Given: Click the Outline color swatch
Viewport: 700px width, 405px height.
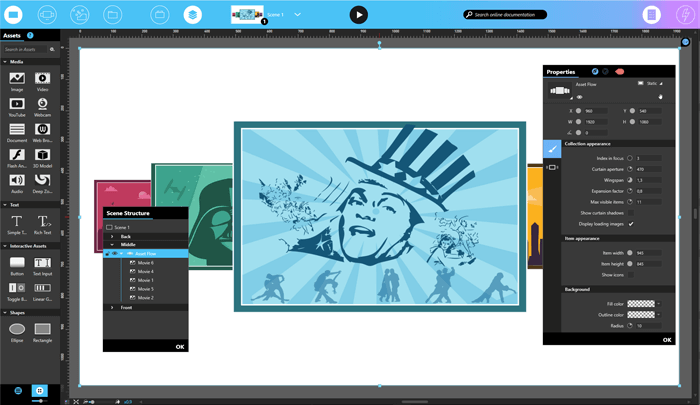Looking at the screenshot, I should click(641, 315).
